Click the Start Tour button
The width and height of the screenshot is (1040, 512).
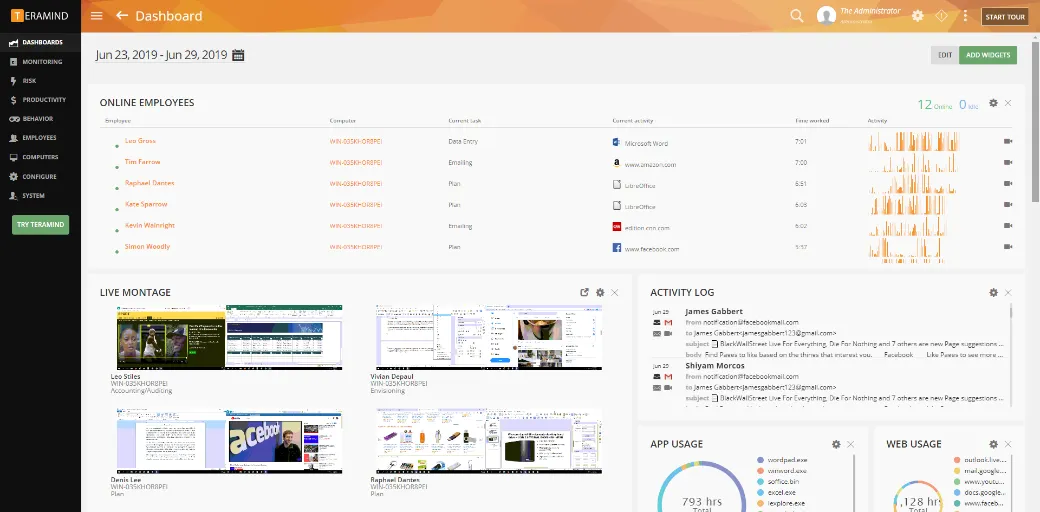pos(1005,17)
